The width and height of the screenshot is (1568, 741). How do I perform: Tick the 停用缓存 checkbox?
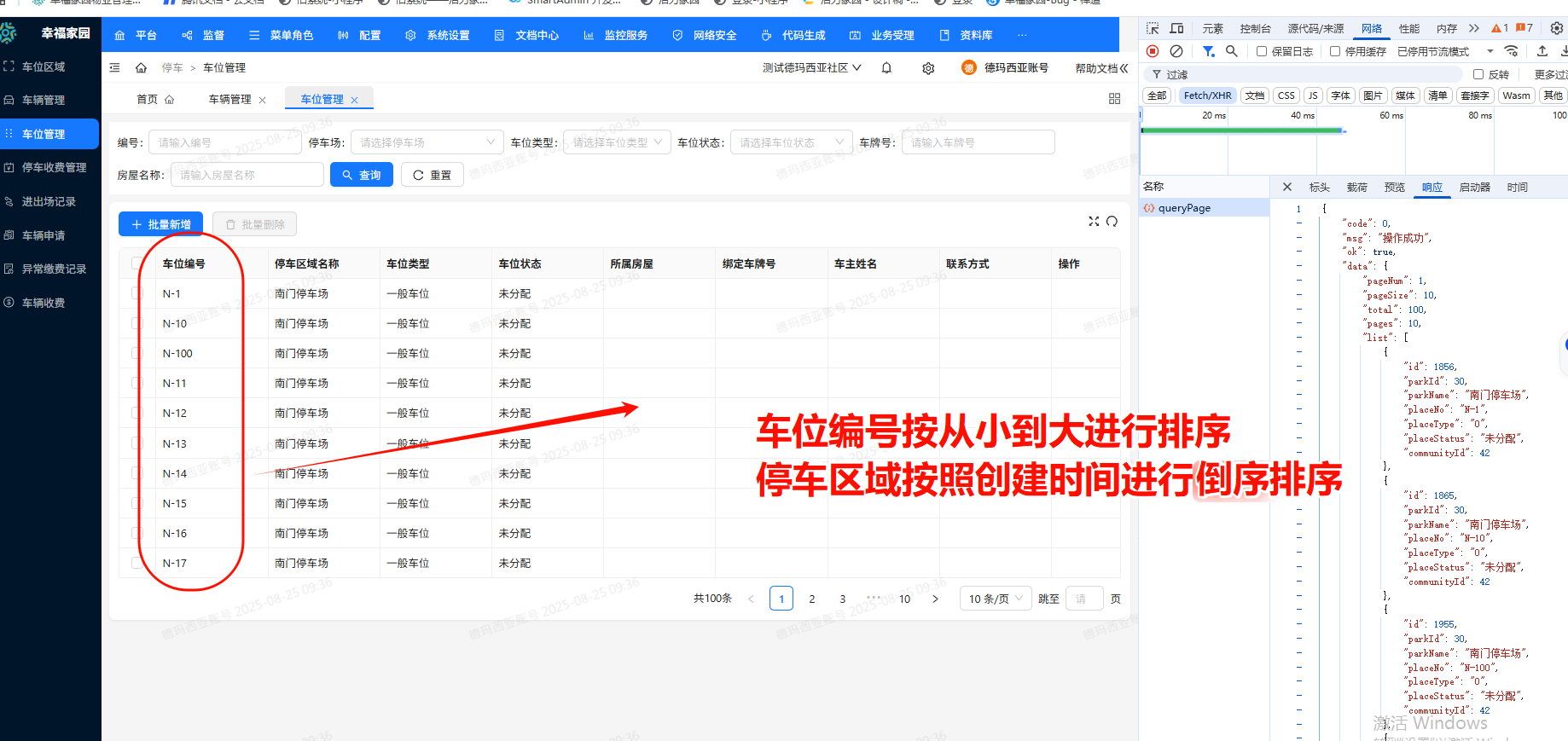(1335, 51)
